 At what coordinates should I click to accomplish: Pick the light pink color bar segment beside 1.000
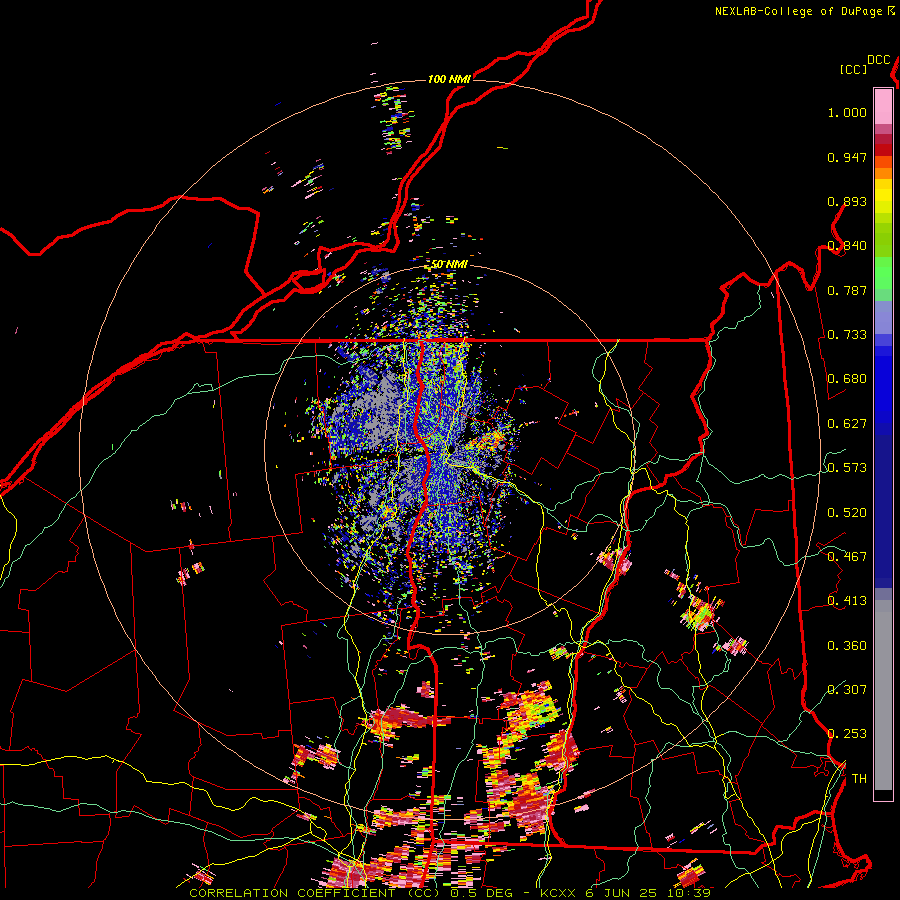[883, 107]
